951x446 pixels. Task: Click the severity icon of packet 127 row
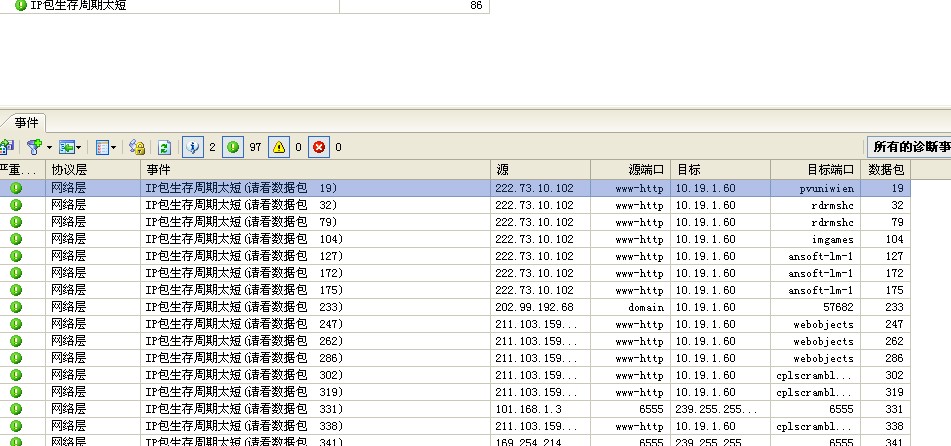(x=16, y=256)
